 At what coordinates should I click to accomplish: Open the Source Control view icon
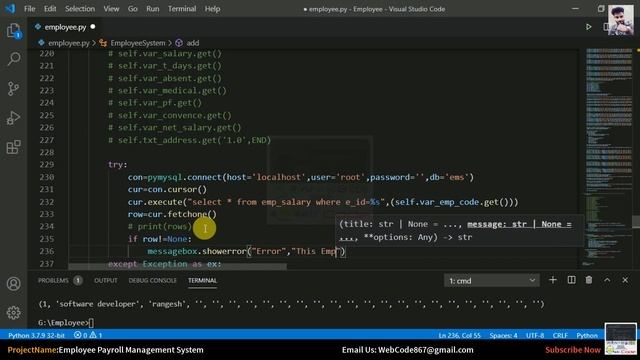pos(13,89)
